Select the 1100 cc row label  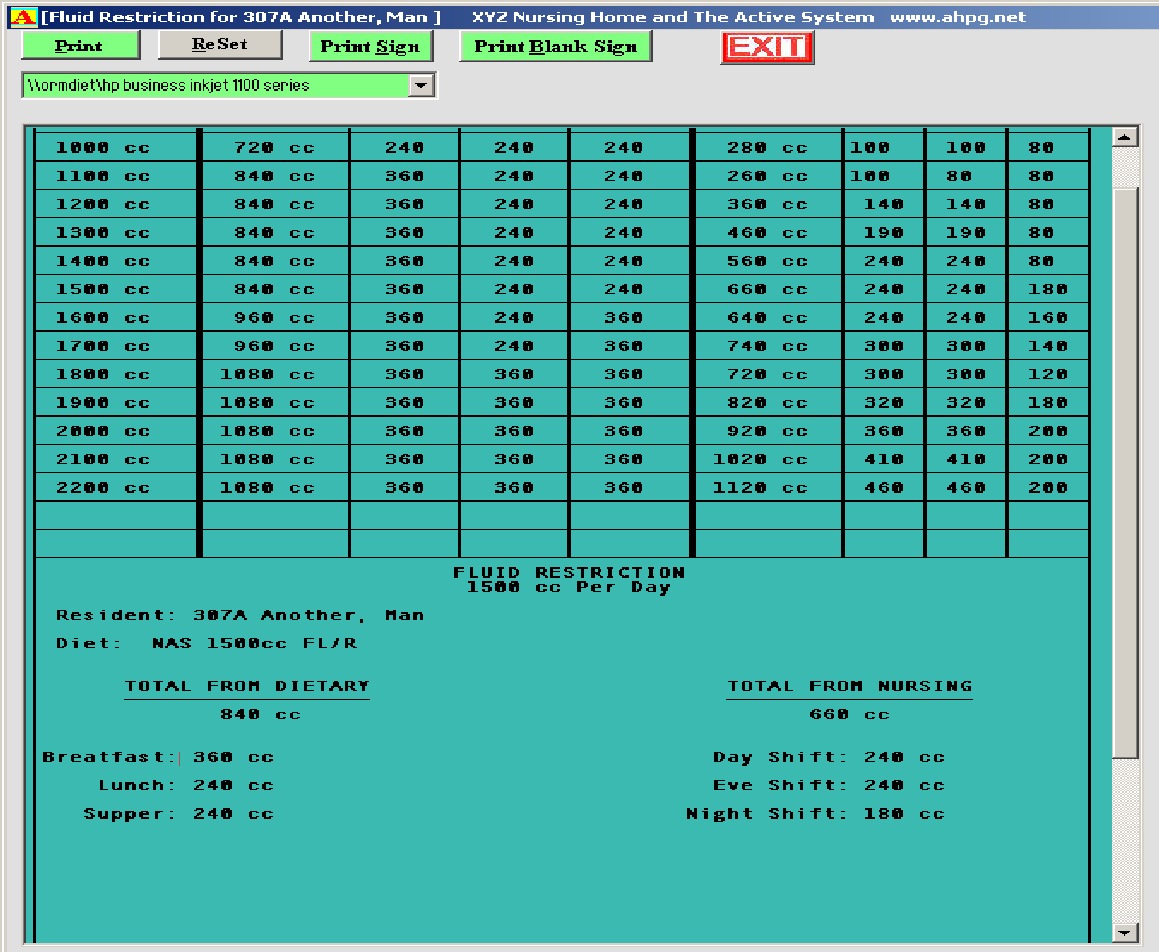coord(103,176)
